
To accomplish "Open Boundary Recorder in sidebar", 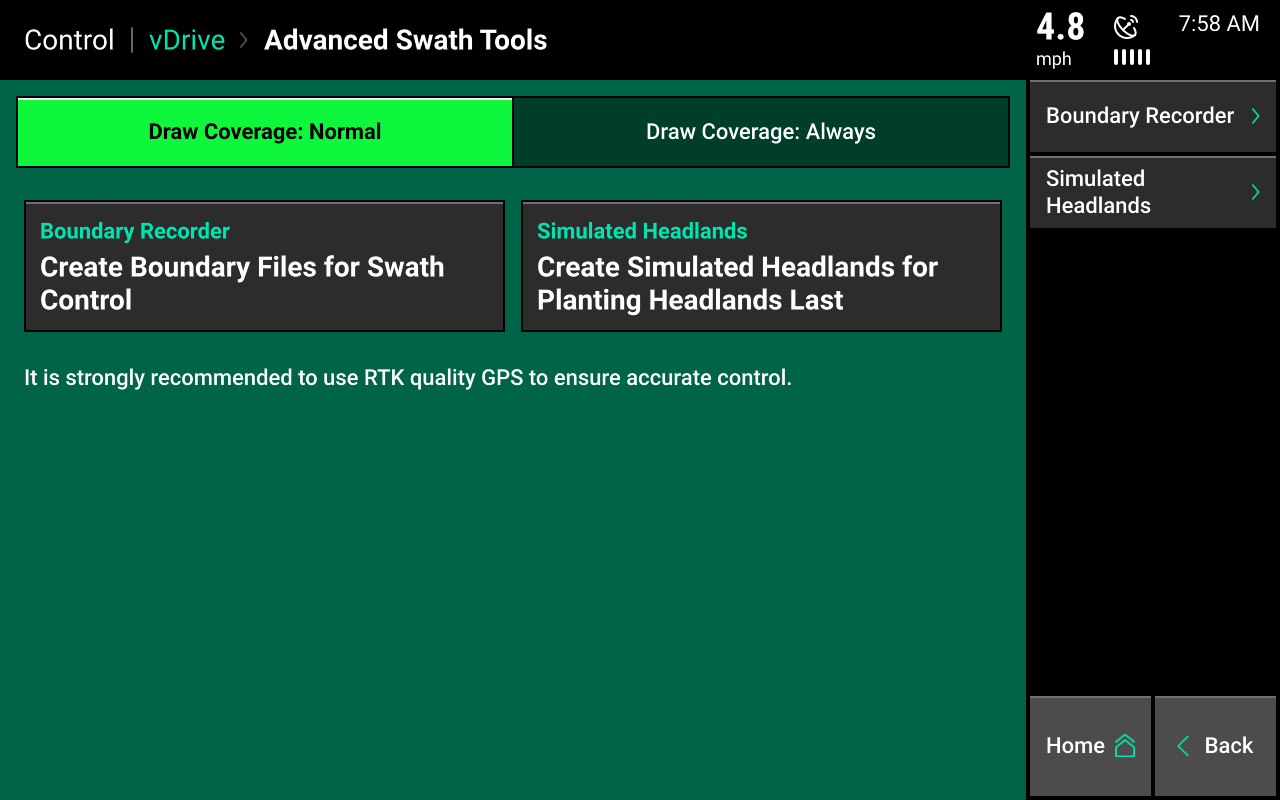I will click(x=1153, y=116).
